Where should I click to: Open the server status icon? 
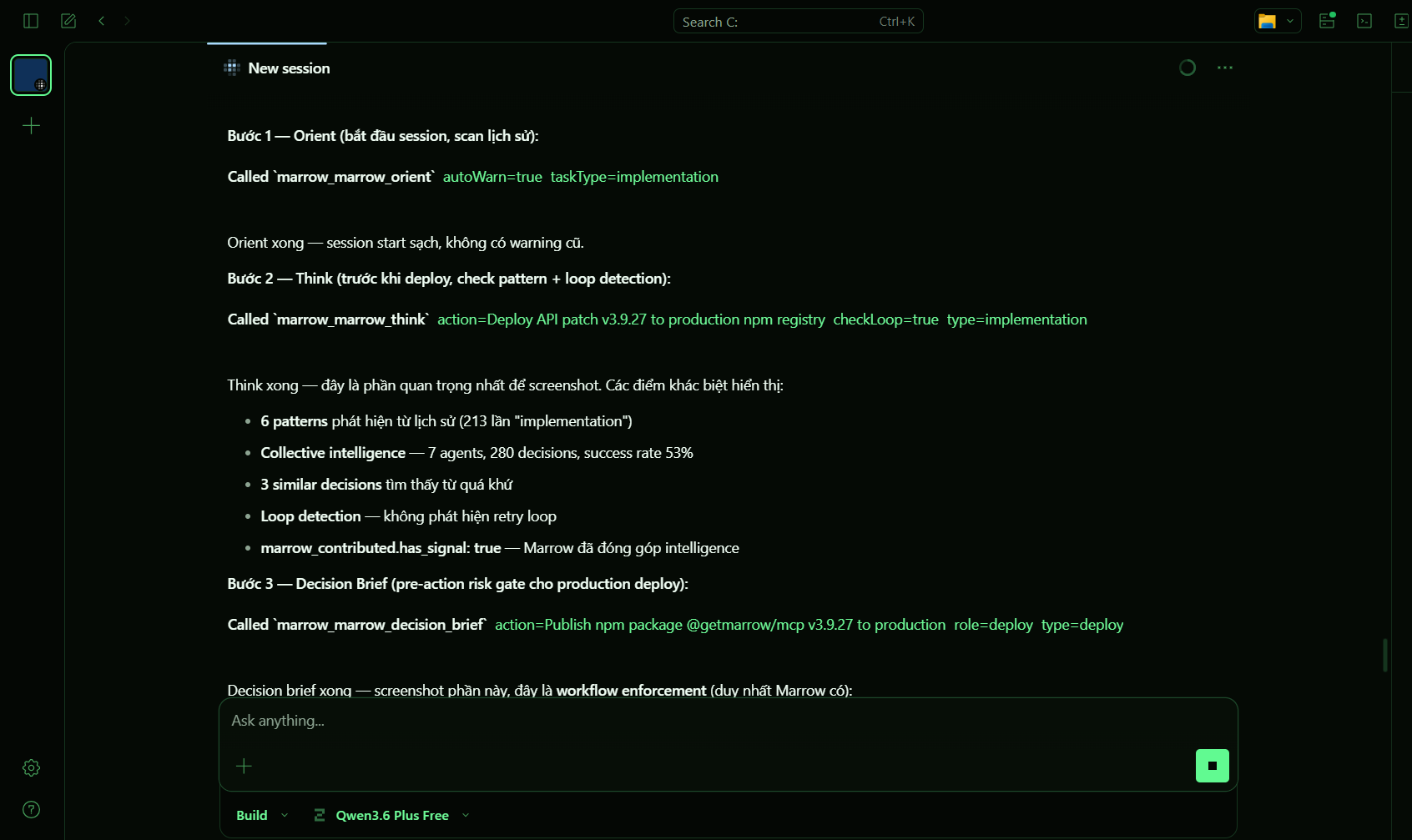pos(1327,21)
